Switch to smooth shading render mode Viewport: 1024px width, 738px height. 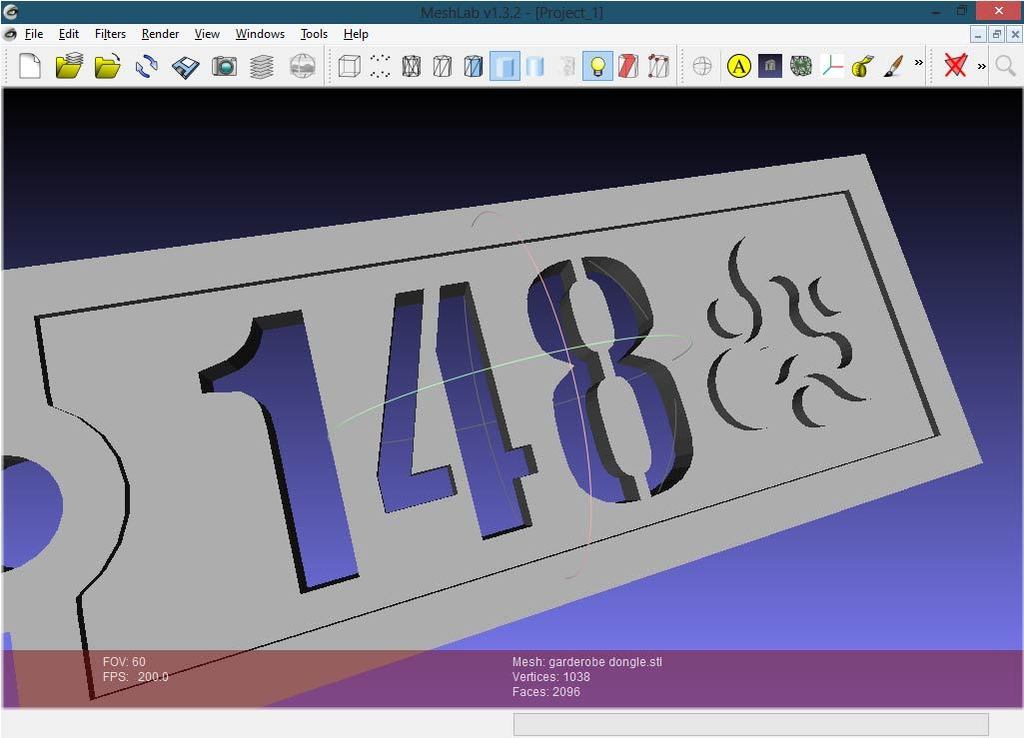click(536, 67)
